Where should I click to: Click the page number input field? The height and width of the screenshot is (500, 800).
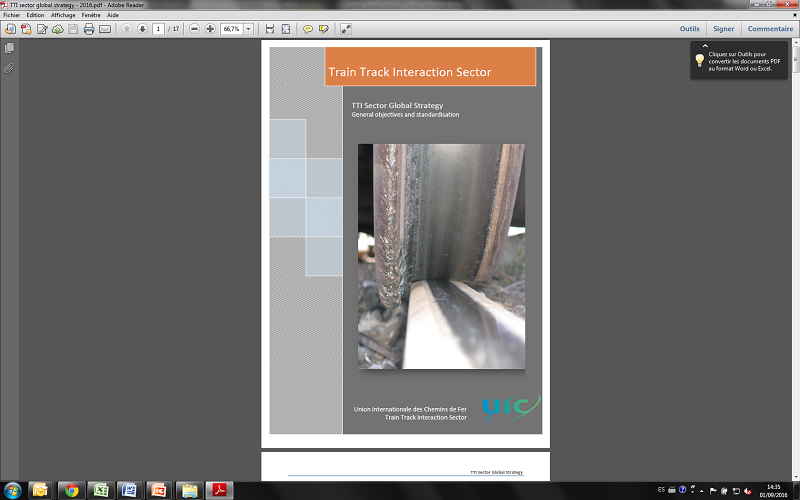[158, 29]
